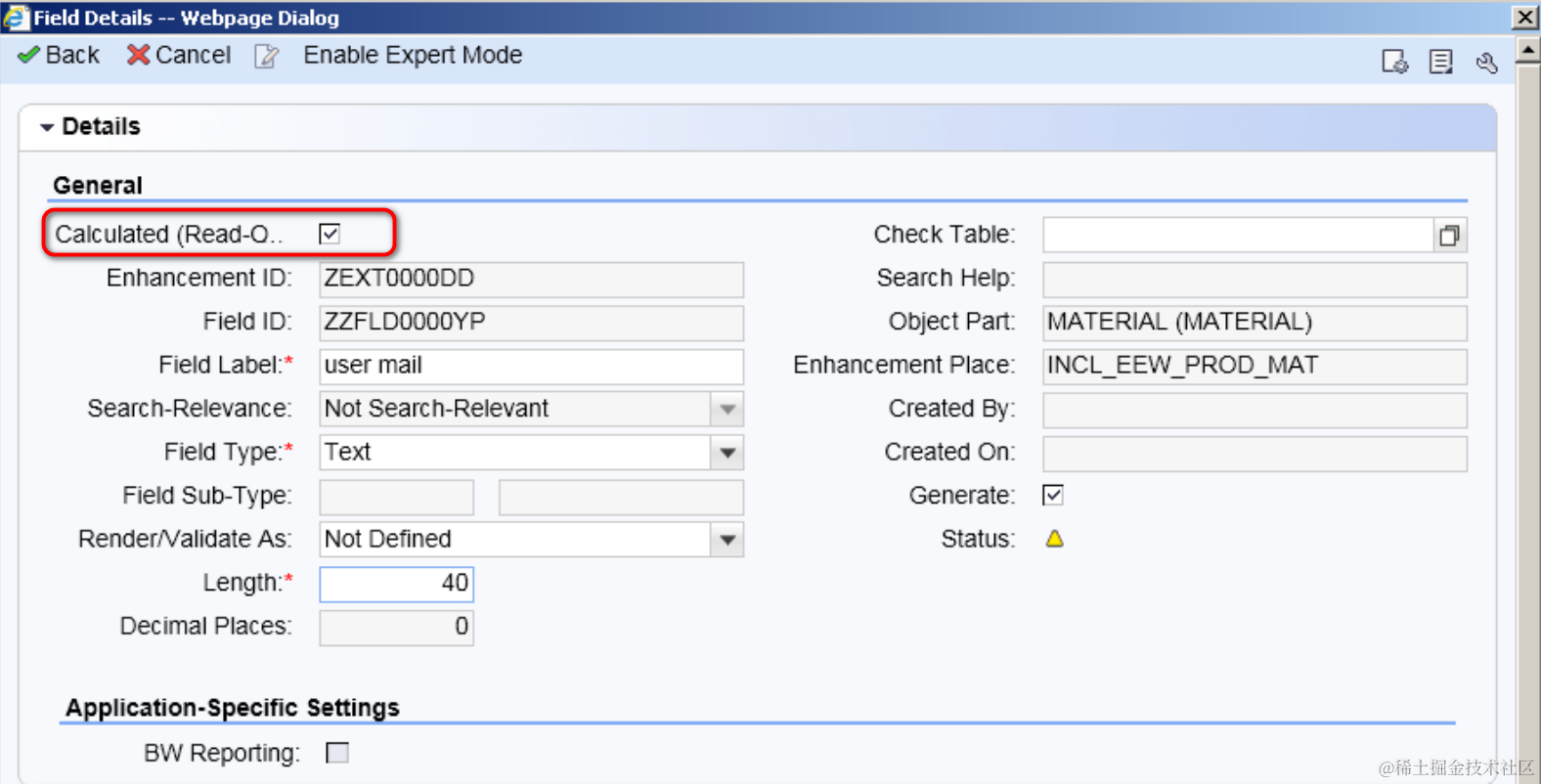Click the Object Part field MATERIAL
The width and height of the screenshot is (1541, 784).
[1255, 323]
